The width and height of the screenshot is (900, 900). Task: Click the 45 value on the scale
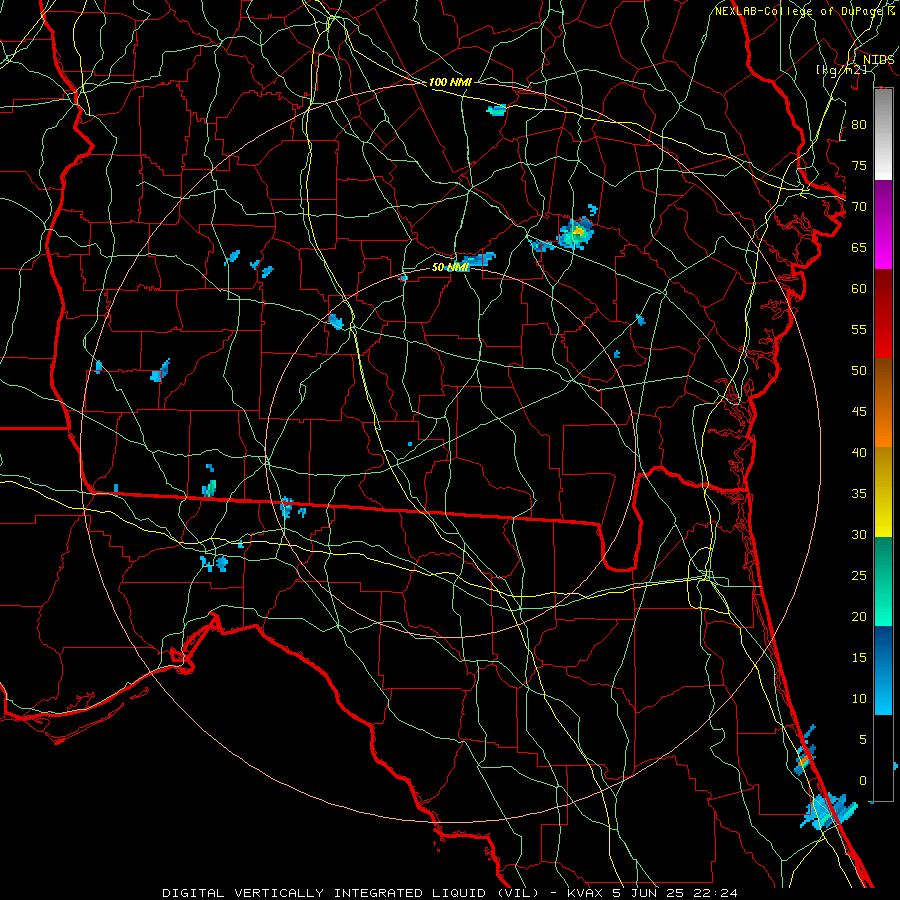(x=859, y=412)
